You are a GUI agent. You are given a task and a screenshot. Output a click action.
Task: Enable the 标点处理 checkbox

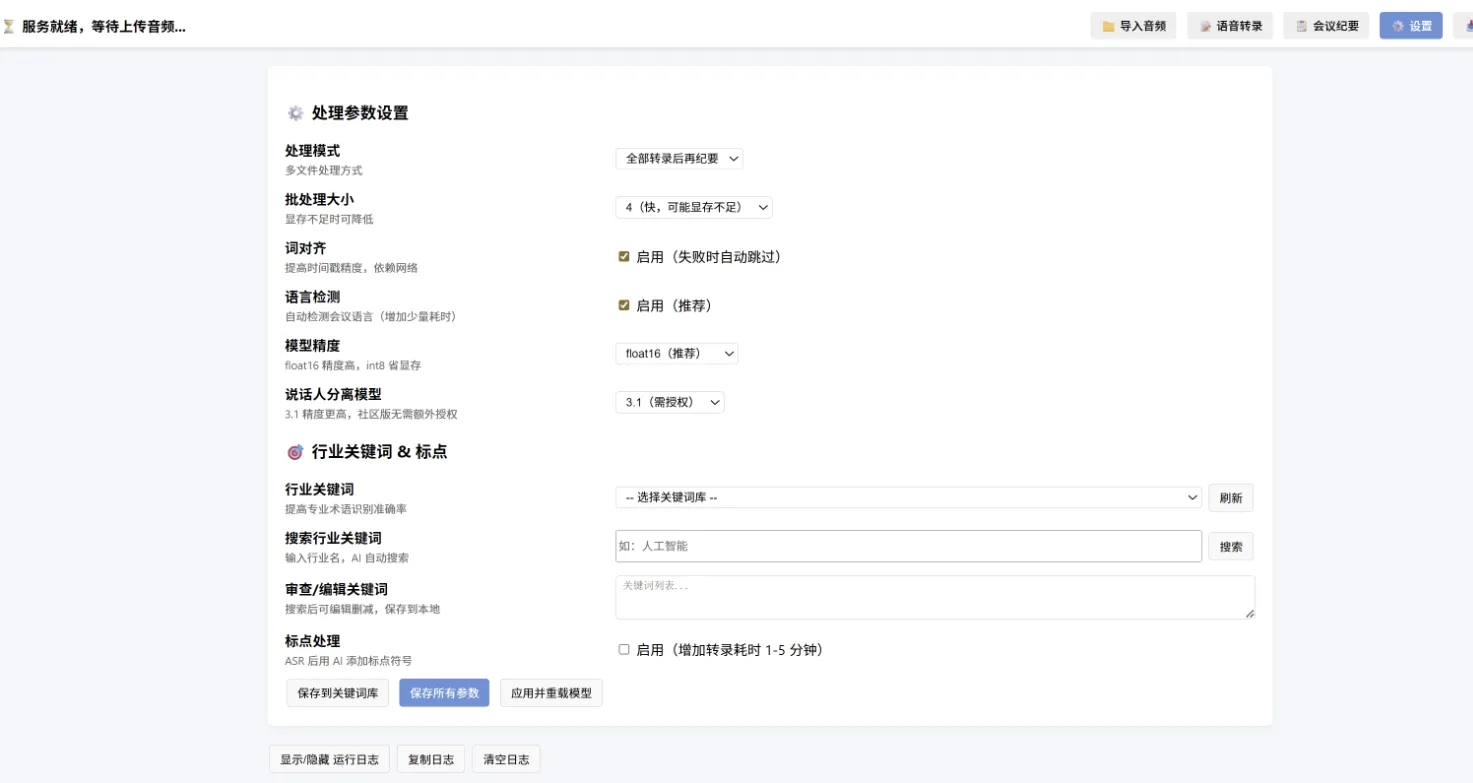coord(624,650)
